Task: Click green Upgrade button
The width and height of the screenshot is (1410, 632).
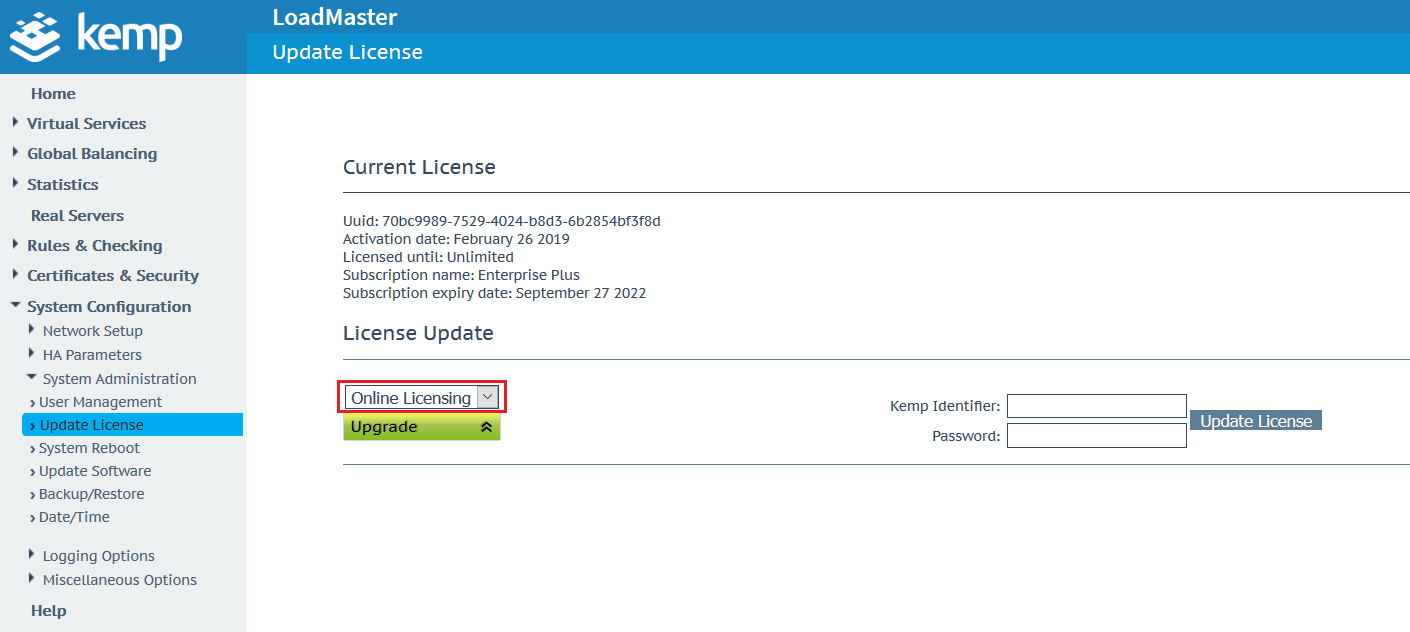Action: [x=421, y=427]
